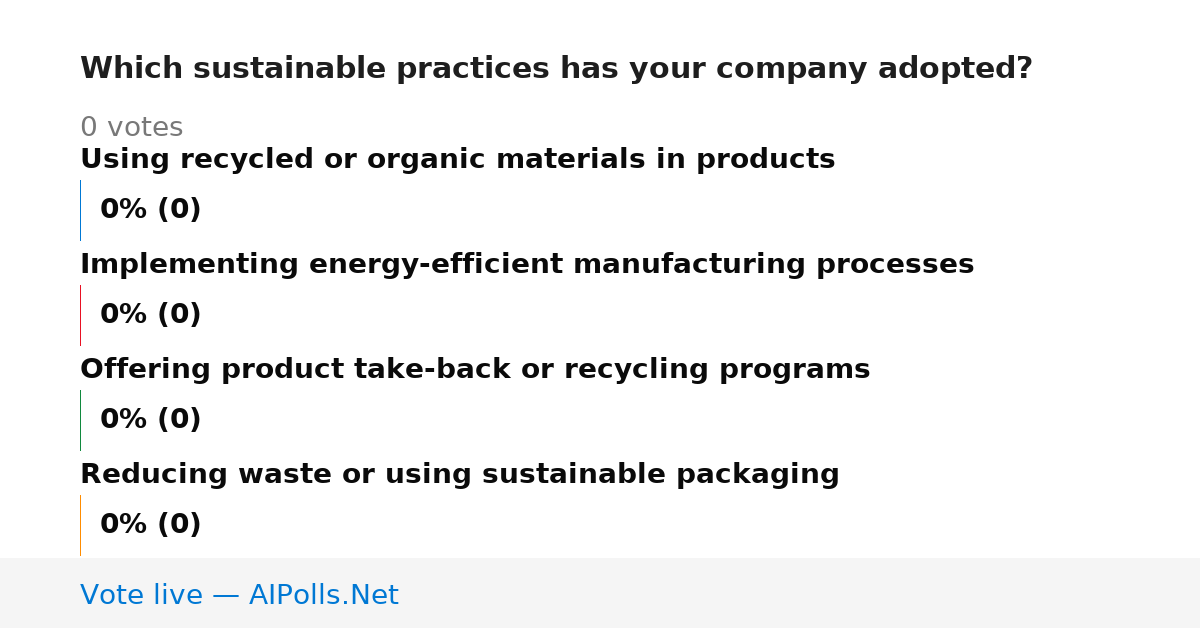Click the words Vote live in footer

coord(141,595)
